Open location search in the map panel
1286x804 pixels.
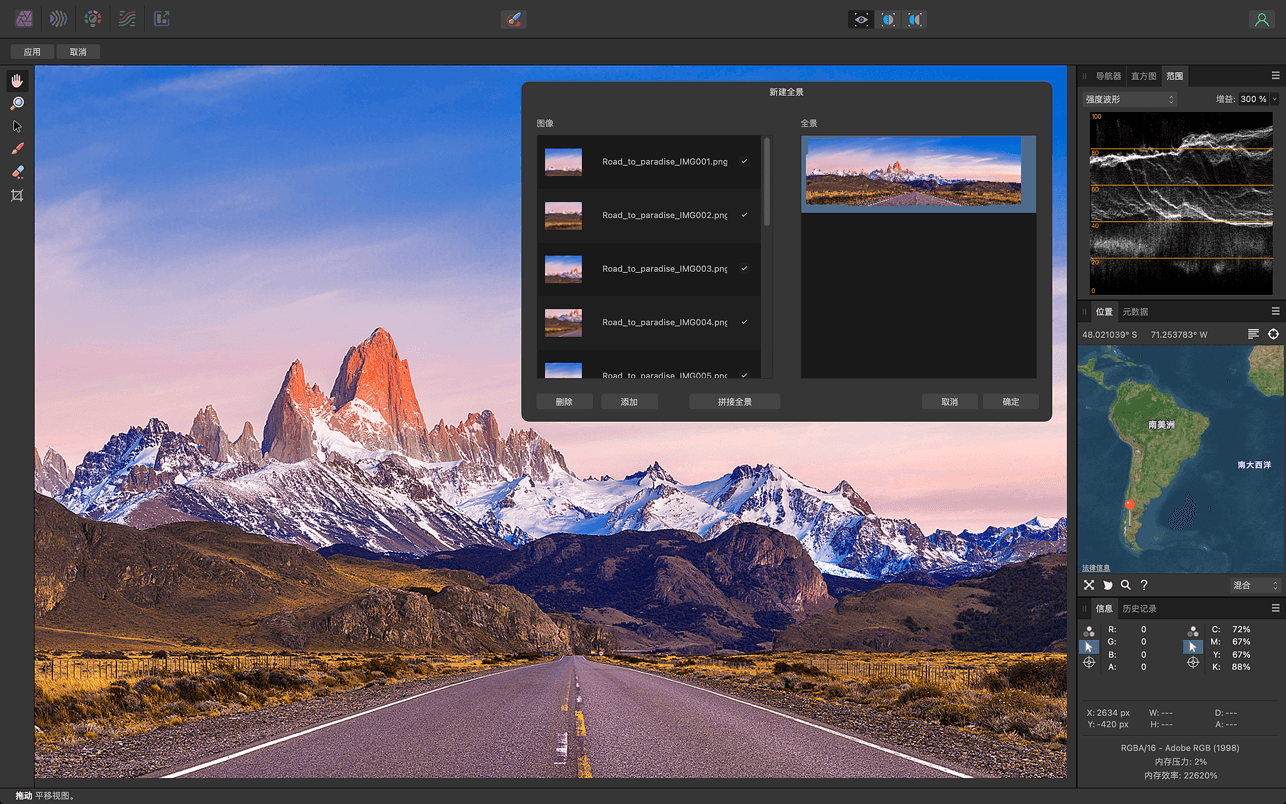1125,584
